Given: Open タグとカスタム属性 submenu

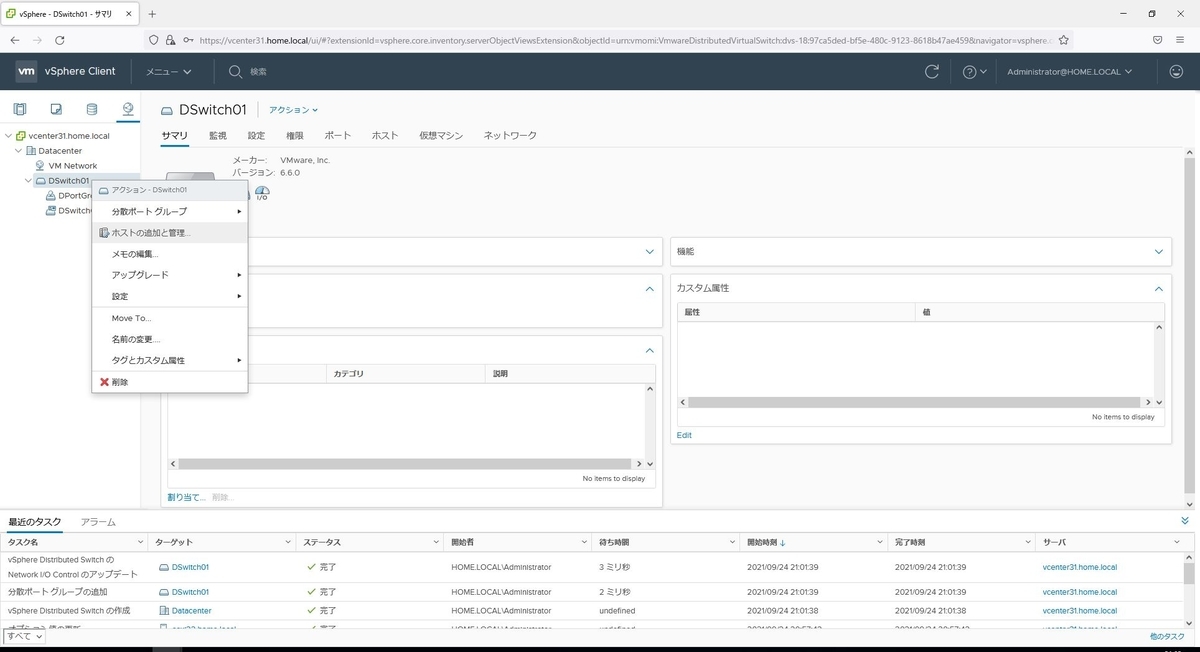Looking at the screenshot, I should coord(170,360).
